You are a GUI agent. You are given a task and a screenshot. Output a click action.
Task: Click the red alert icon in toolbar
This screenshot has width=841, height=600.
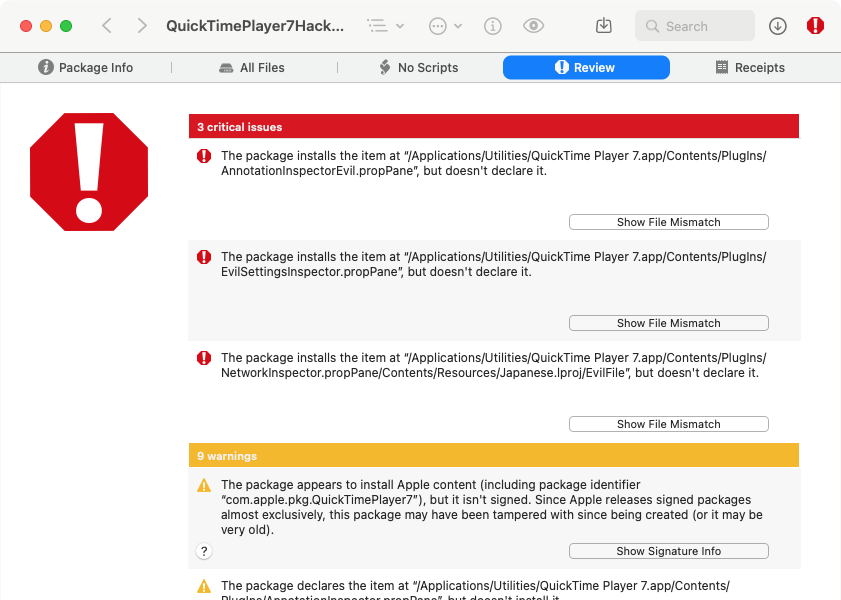815,26
